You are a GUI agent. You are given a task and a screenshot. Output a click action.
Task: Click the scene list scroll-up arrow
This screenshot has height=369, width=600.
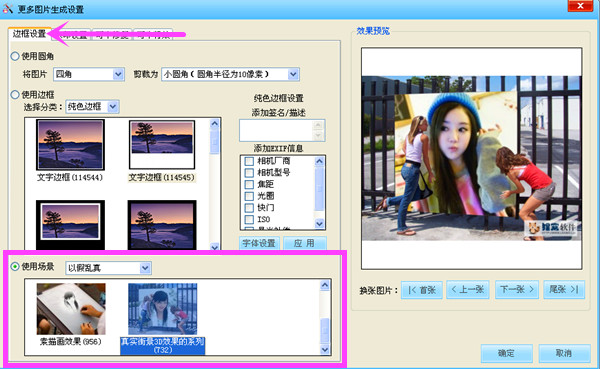tap(325, 285)
